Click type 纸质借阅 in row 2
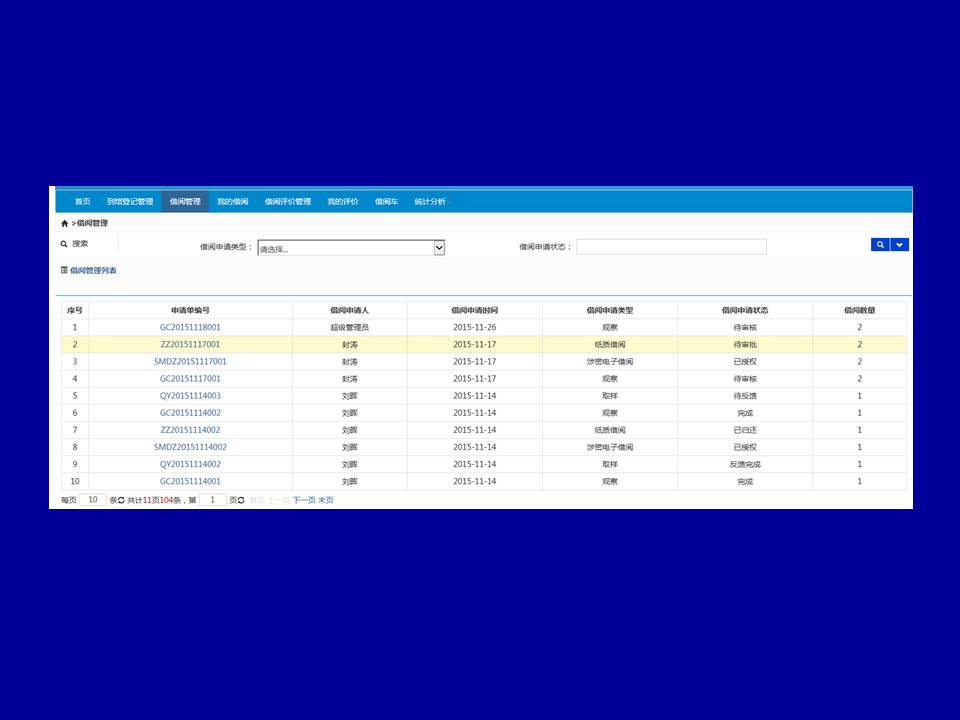 coord(610,345)
